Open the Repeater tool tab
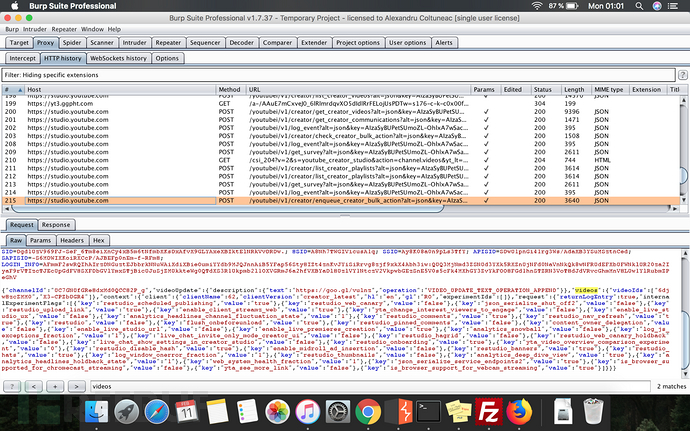This screenshot has height=431, width=690. [168, 43]
